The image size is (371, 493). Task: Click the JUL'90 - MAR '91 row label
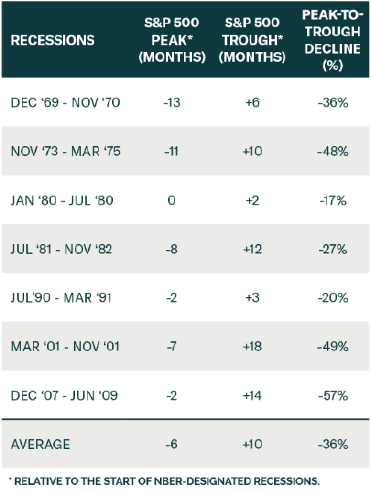click(61, 298)
